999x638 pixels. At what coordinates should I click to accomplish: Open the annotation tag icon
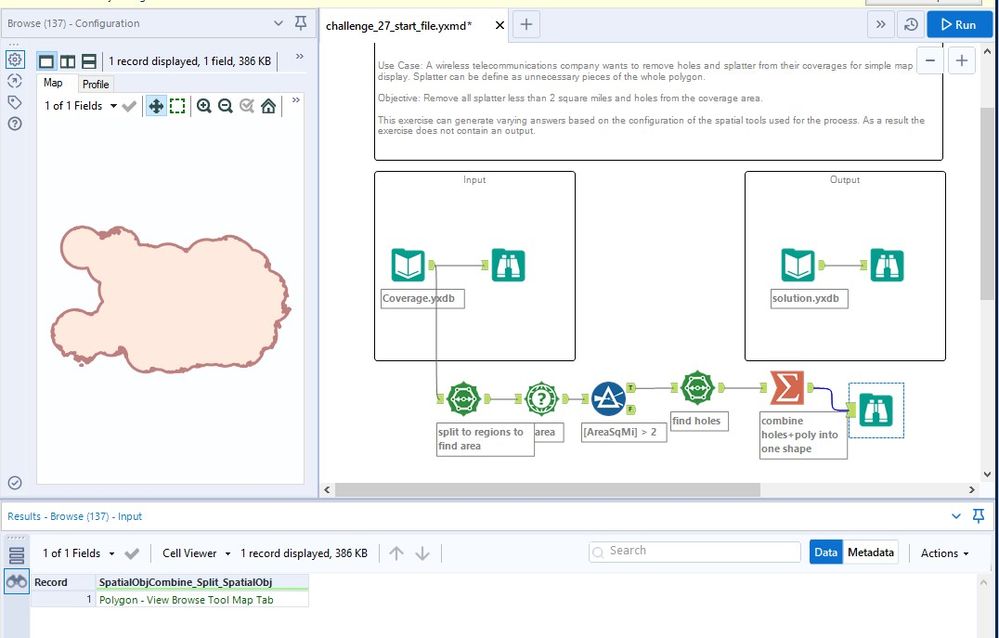pyautogui.click(x=15, y=102)
